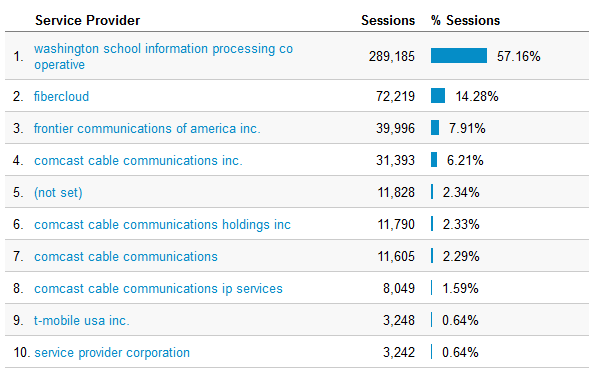The image size is (596, 370).
Task: Click the fibercloud 14.28% blue bar
Action: [438, 95]
